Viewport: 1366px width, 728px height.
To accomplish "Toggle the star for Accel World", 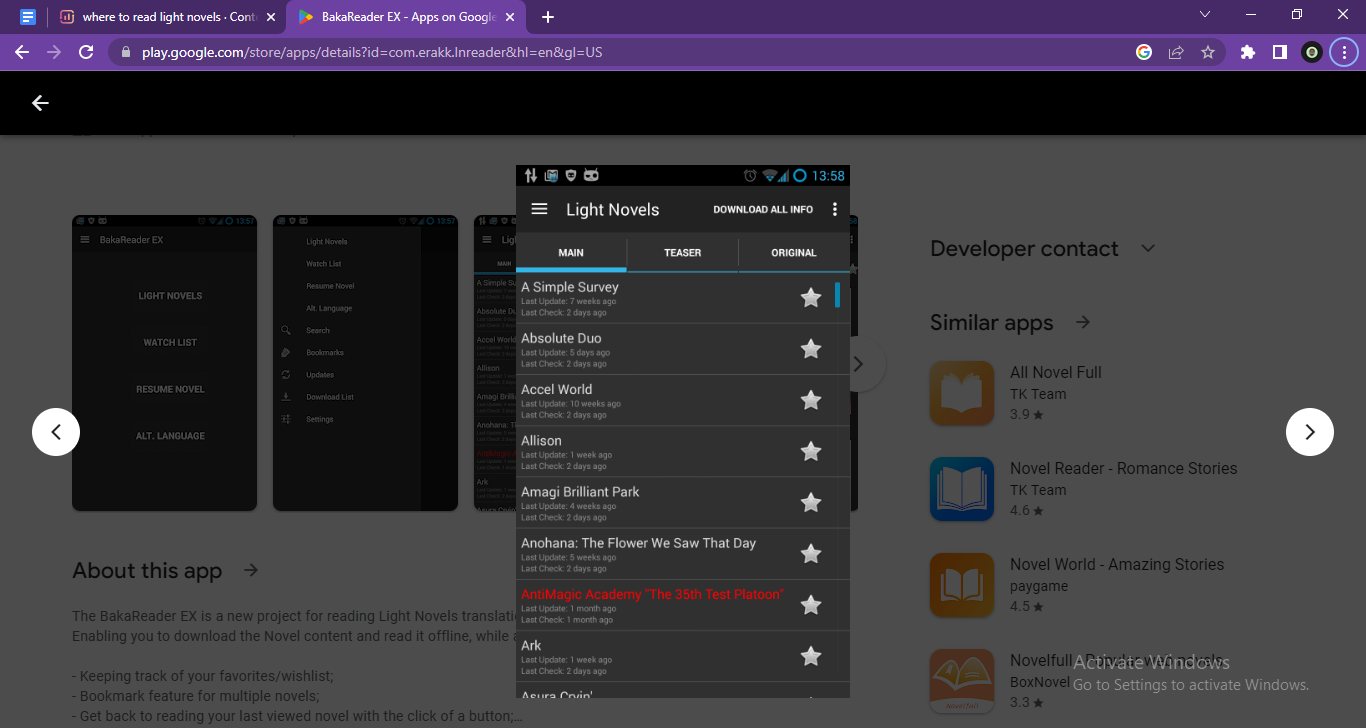I will [811, 400].
